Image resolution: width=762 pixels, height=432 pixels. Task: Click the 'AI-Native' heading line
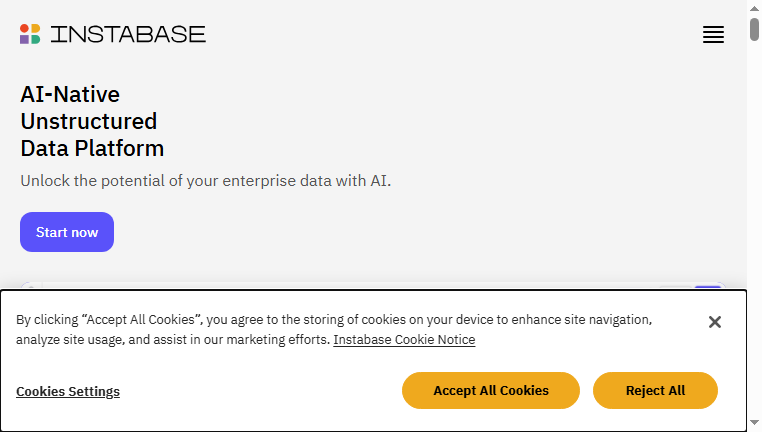tap(70, 94)
